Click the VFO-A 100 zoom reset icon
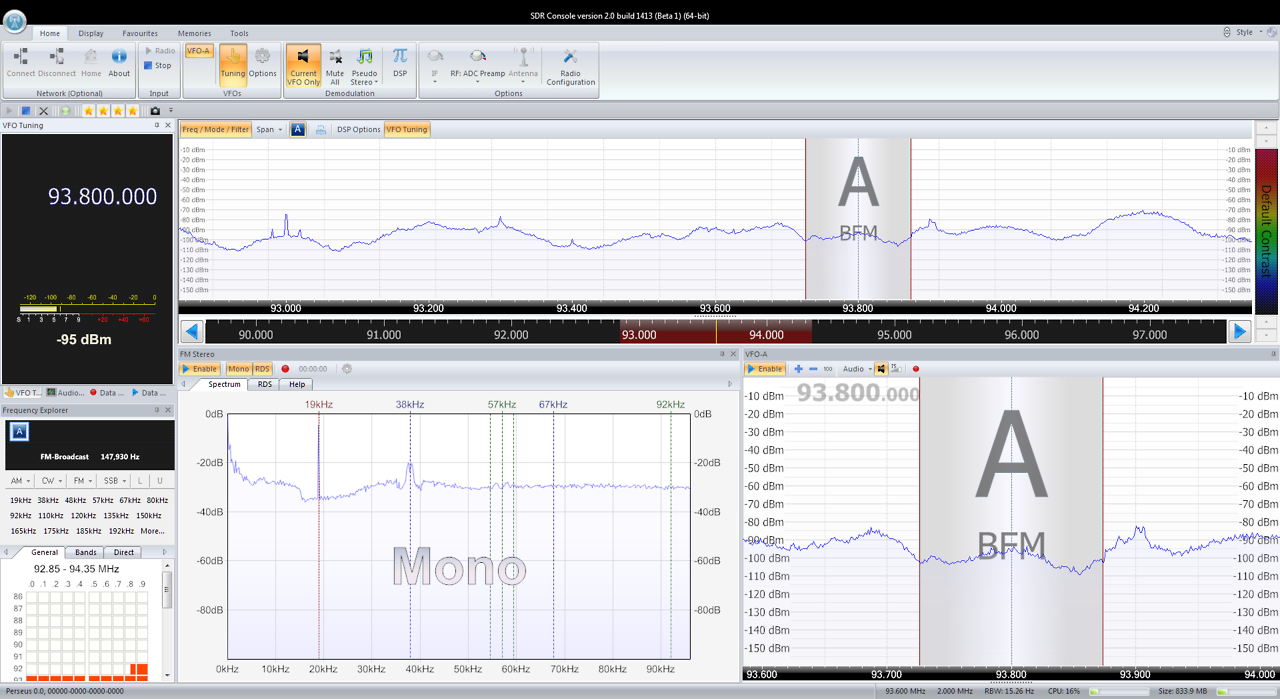 click(827, 369)
